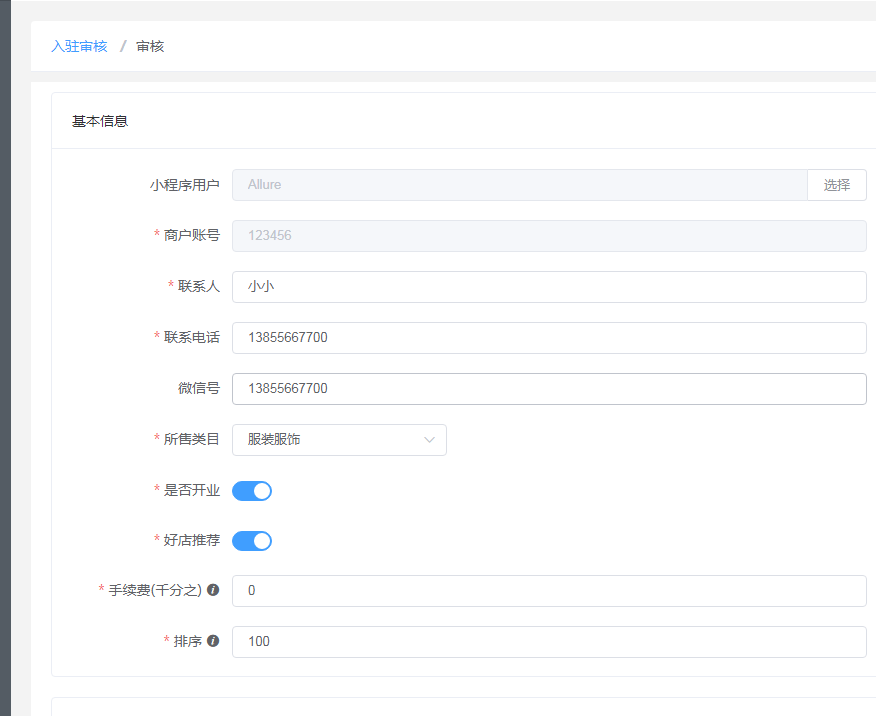This screenshot has width=876, height=716.
Task: Click the 手续费(千分之) label
Action: (155, 590)
